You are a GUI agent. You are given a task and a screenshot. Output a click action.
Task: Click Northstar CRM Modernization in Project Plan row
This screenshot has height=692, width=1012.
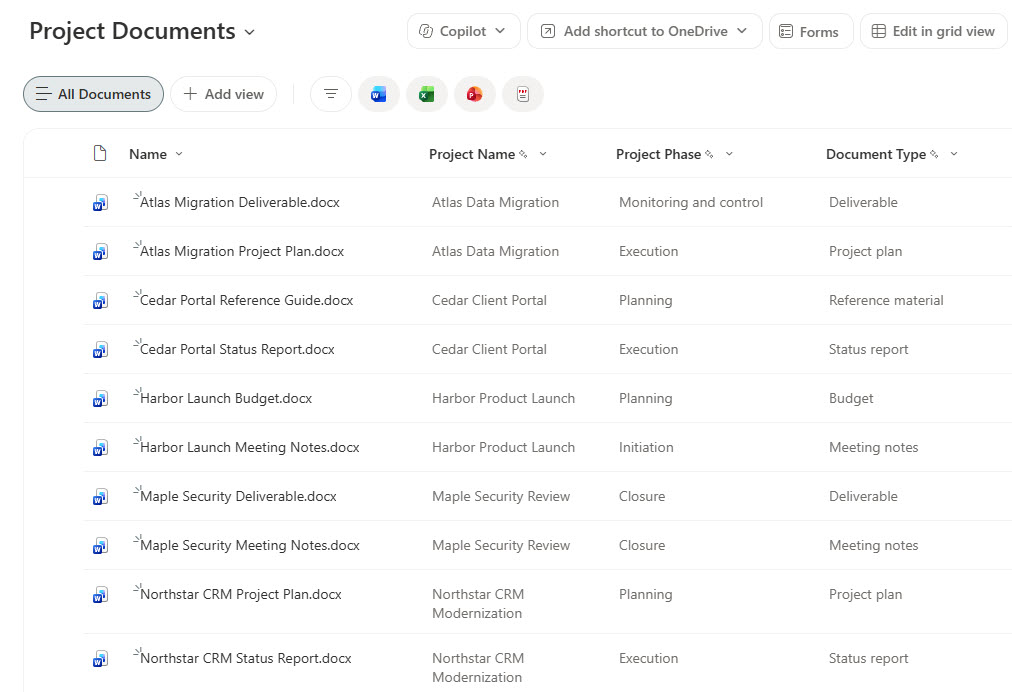(x=478, y=604)
